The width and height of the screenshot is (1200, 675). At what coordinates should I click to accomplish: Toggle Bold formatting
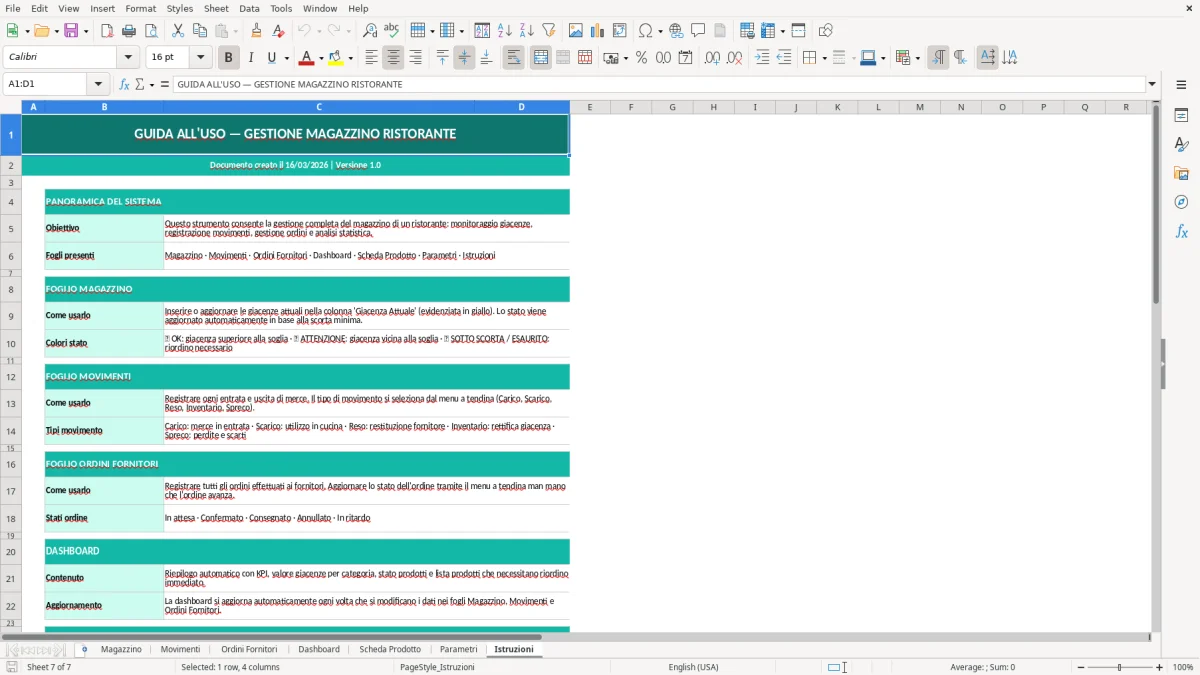coord(229,58)
